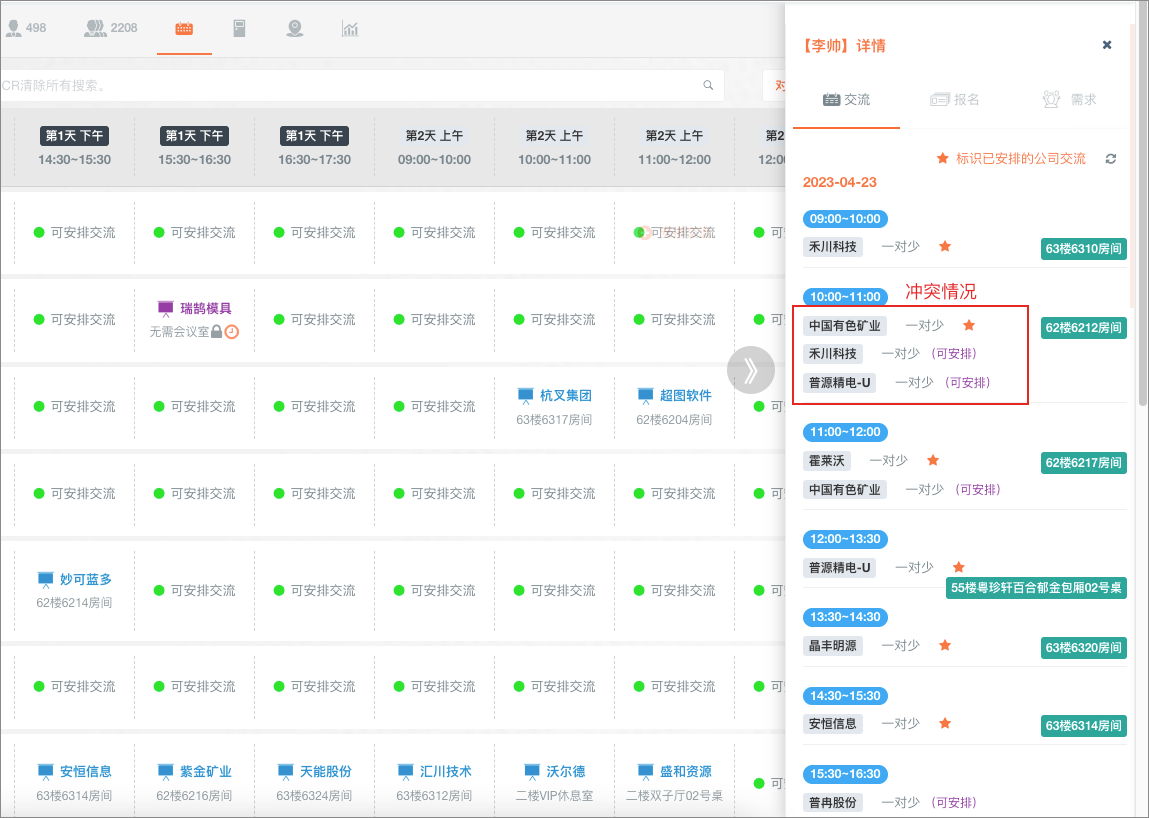Switch to the 报名 tab
This screenshot has width=1149, height=818.
click(x=954, y=100)
